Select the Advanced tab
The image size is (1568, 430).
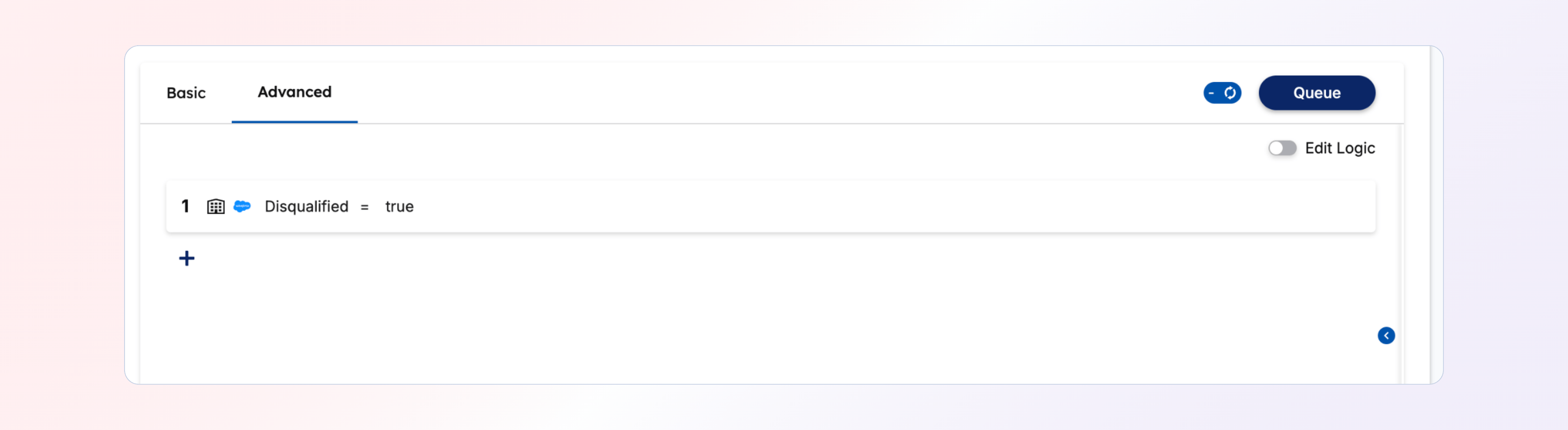tap(294, 92)
